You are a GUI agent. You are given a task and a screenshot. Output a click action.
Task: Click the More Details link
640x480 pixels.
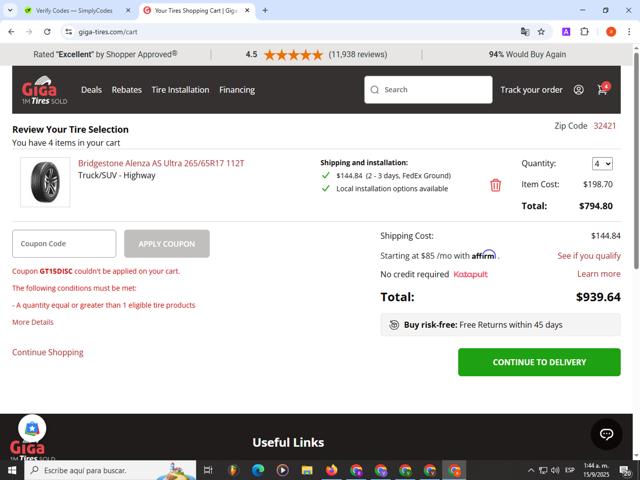pyautogui.click(x=33, y=322)
